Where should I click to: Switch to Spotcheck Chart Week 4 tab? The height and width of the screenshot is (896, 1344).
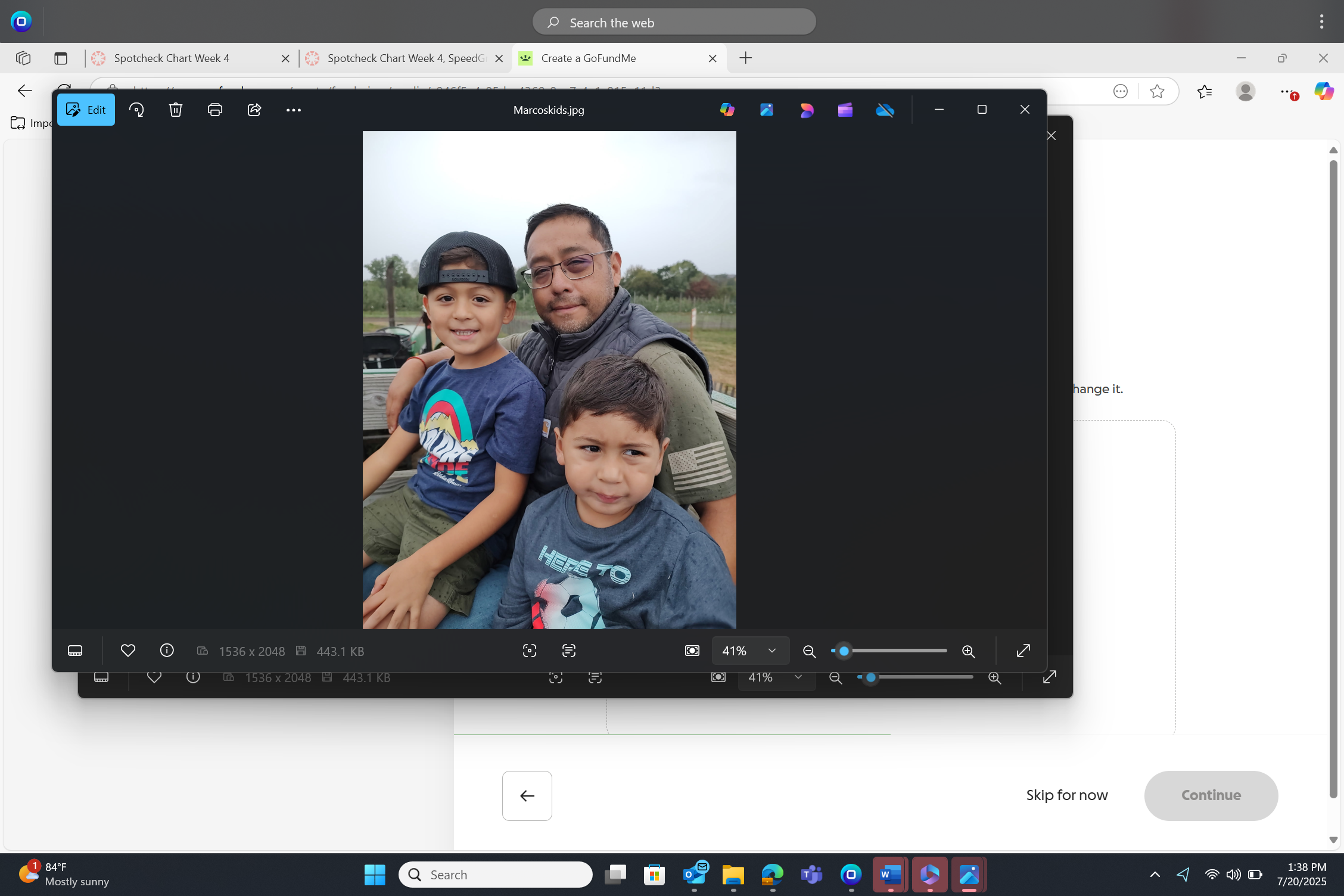click(x=172, y=58)
